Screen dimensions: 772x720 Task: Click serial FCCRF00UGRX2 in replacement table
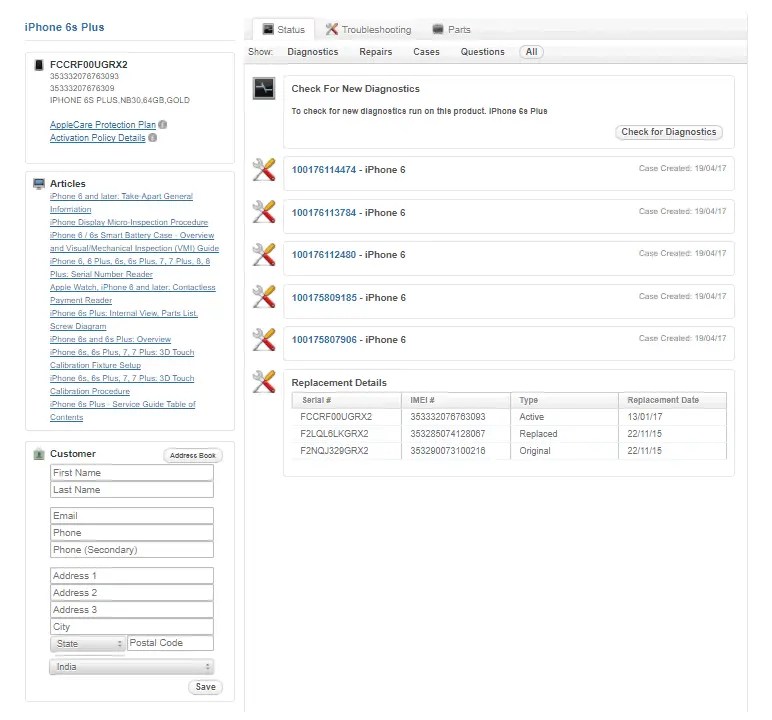pos(336,417)
